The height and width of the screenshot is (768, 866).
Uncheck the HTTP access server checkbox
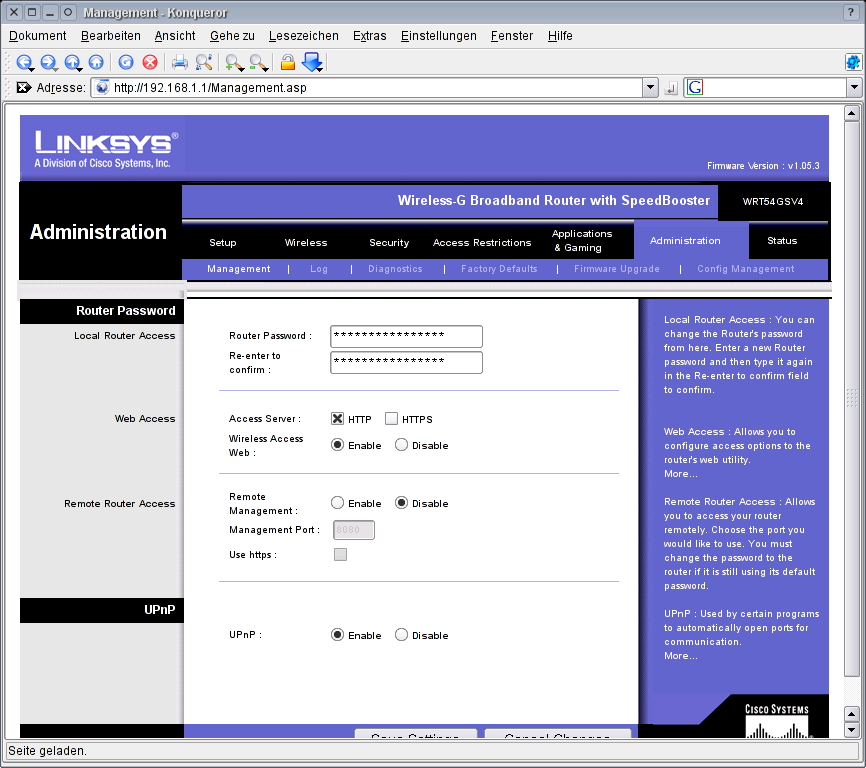[337, 419]
